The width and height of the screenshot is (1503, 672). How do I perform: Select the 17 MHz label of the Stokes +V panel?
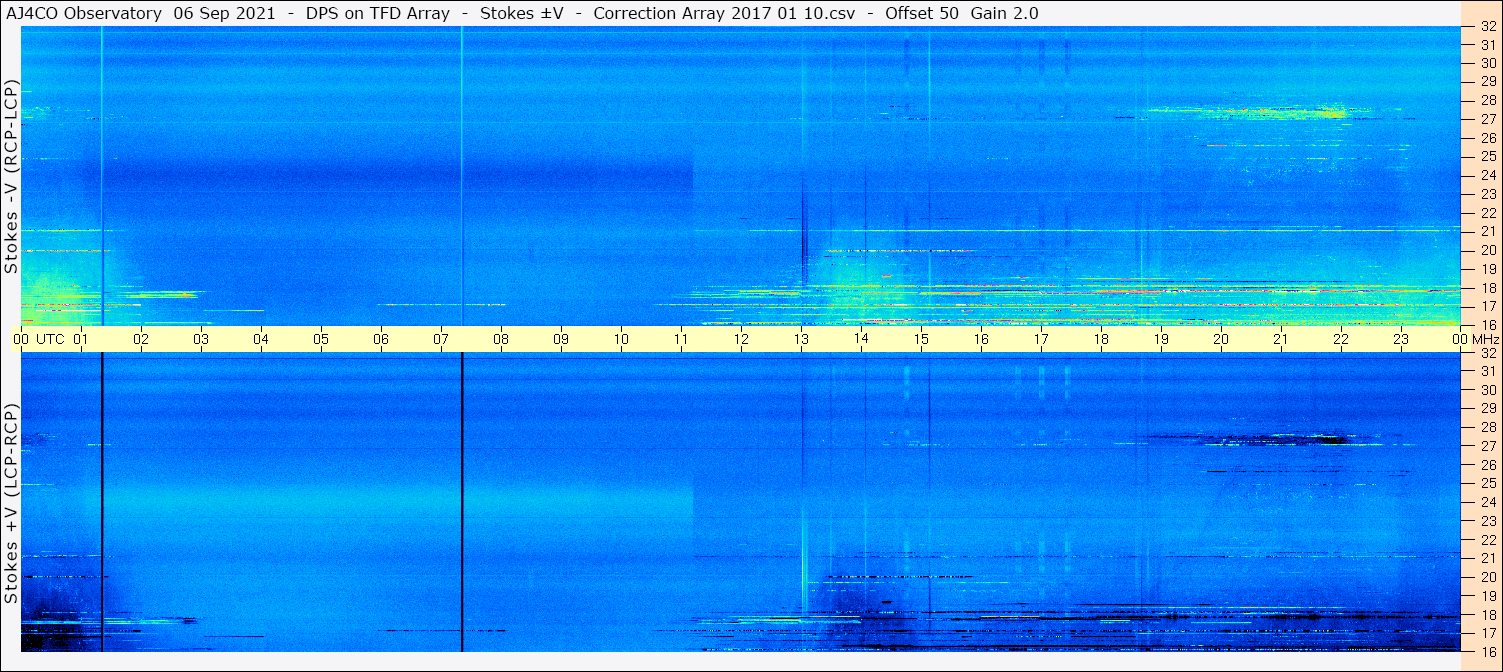(x=1488, y=633)
